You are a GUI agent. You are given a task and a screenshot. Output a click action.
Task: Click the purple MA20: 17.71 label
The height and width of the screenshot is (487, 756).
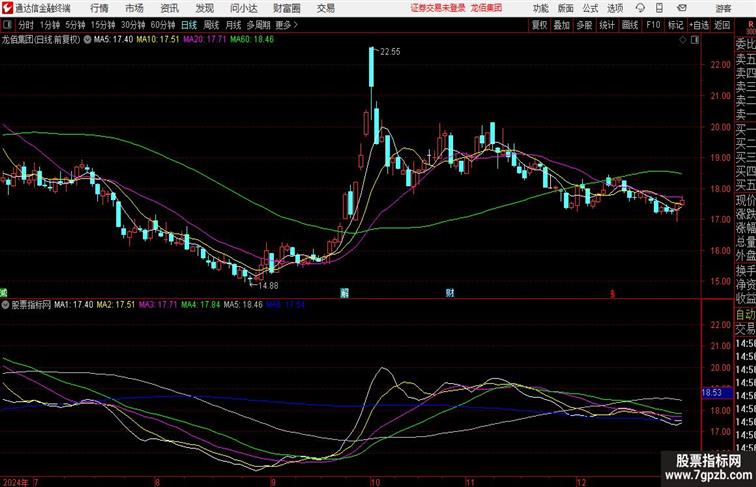point(204,40)
